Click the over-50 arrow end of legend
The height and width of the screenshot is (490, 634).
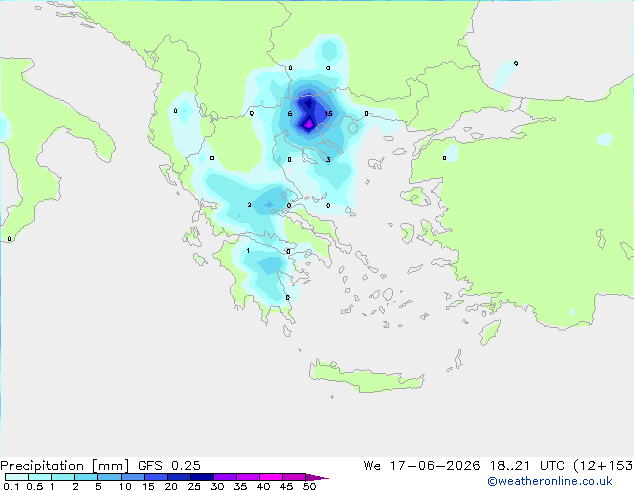[x=317, y=477]
